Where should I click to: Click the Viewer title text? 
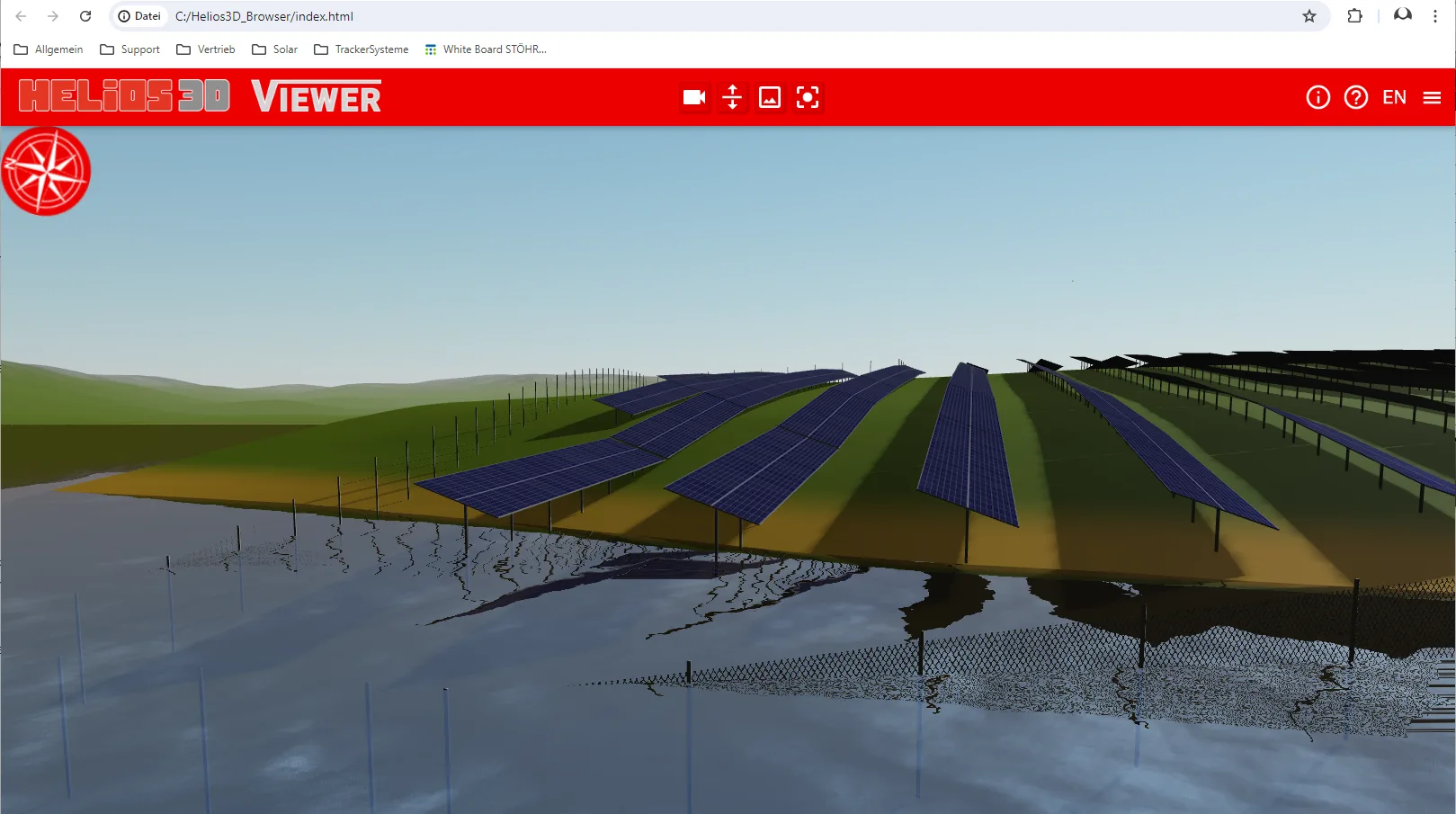click(x=316, y=97)
